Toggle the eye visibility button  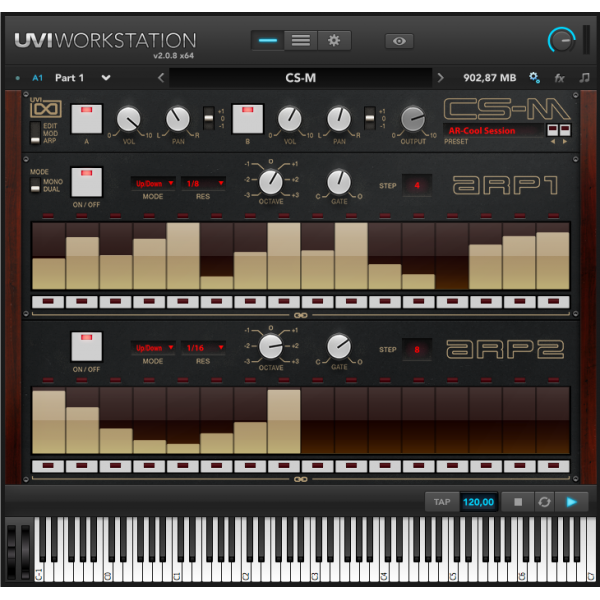tap(399, 41)
